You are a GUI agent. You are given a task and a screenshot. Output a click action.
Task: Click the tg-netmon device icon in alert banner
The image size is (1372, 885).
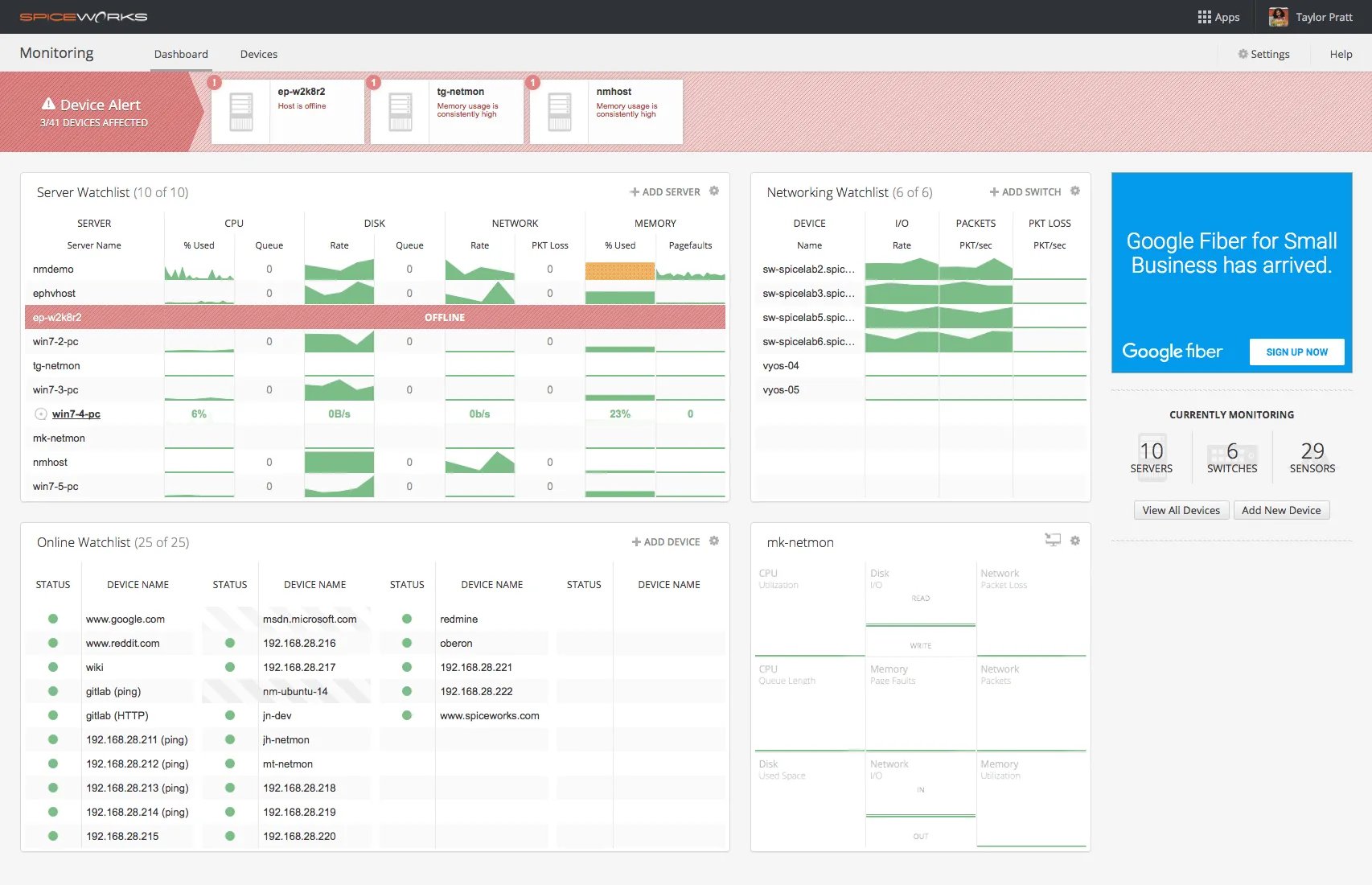point(400,111)
